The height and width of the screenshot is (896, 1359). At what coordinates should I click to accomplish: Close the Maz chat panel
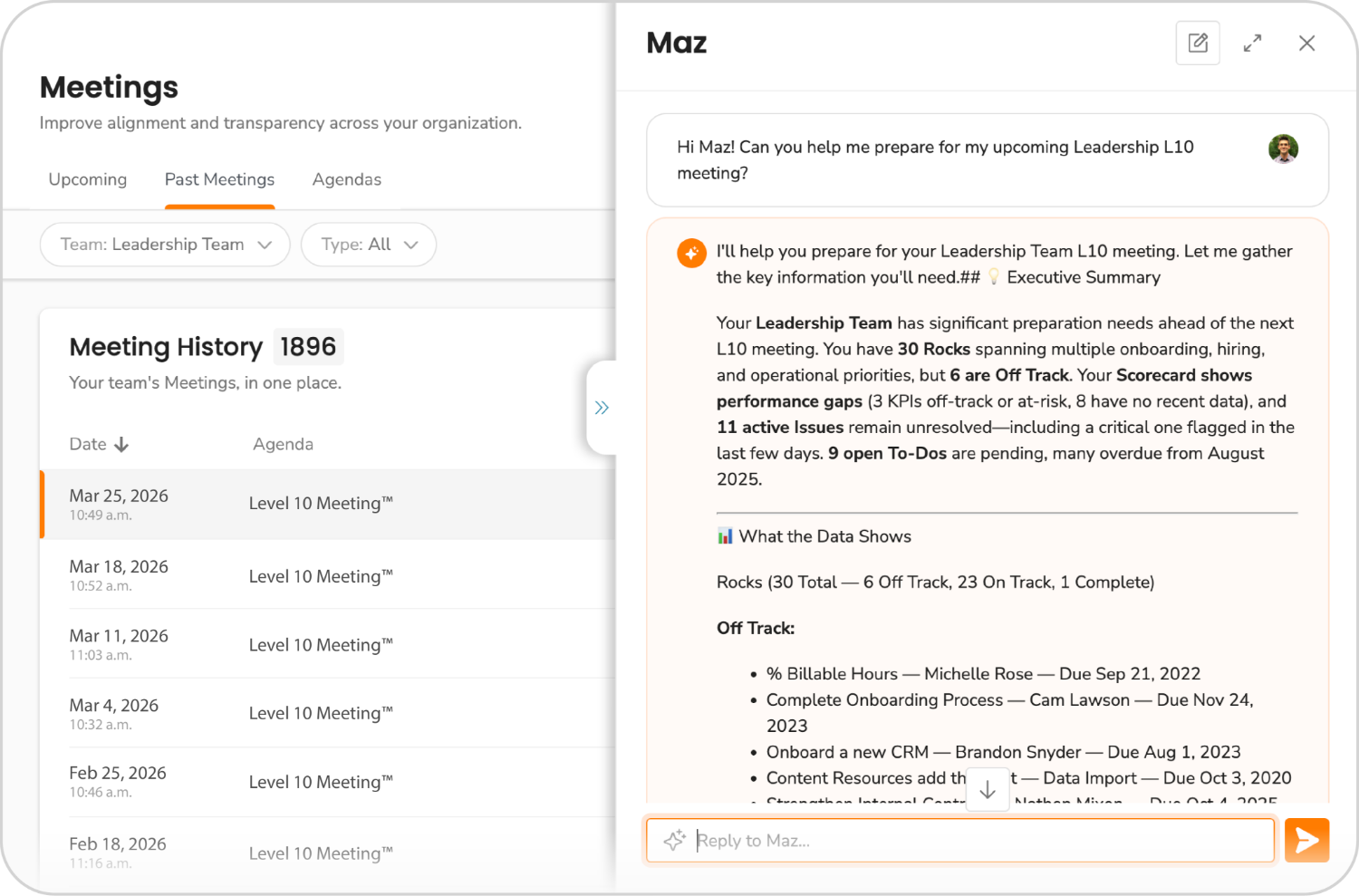click(1307, 43)
